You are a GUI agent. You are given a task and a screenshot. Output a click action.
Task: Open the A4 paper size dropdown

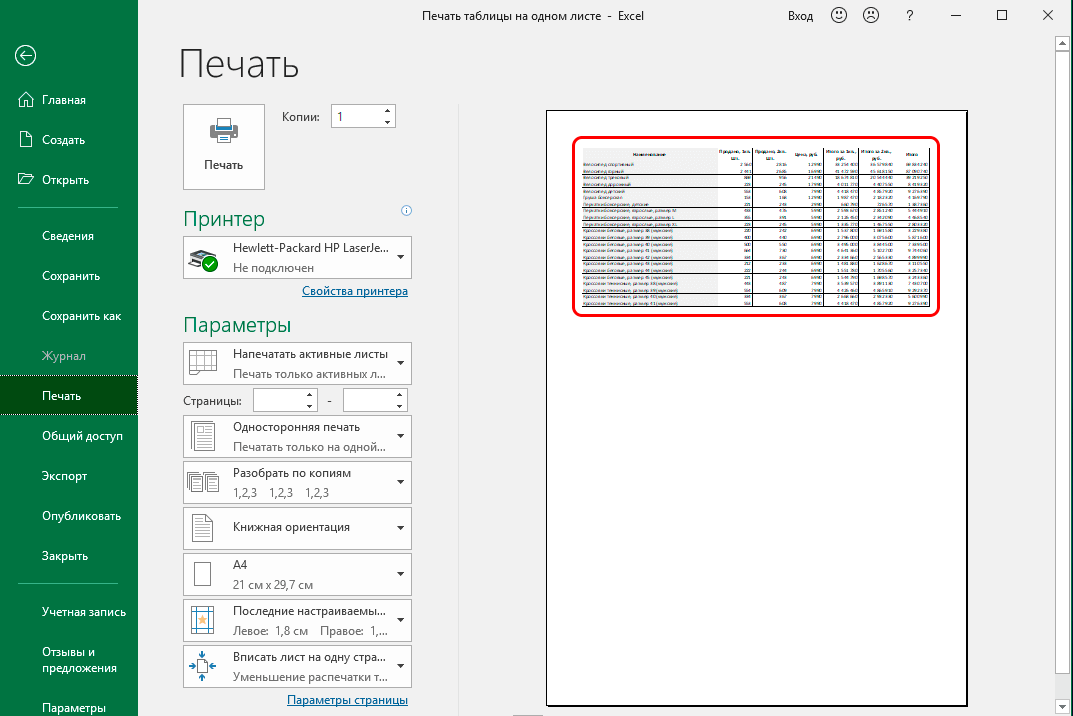pos(298,574)
